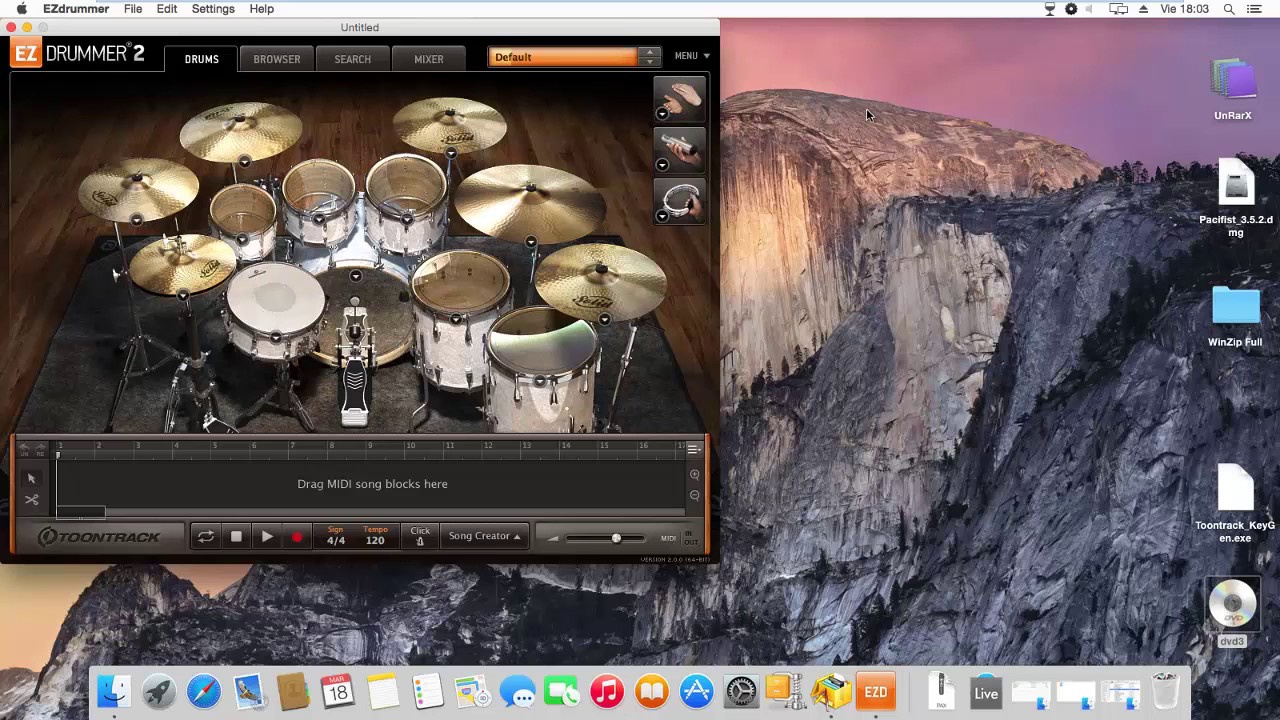This screenshot has height=720, width=1280.
Task: Open the Default preset dropdown
Action: click(x=564, y=57)
